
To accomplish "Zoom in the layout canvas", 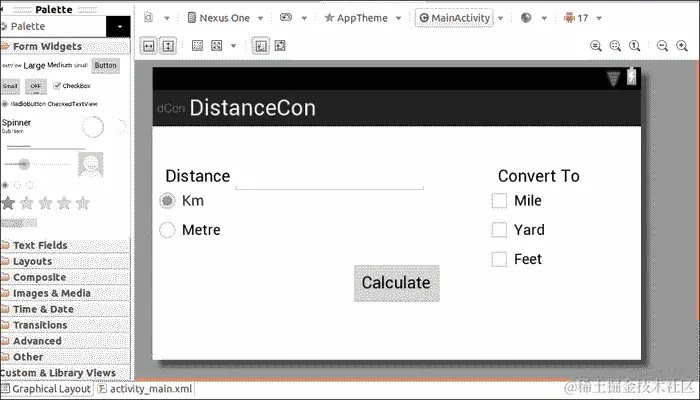I will pyautogui.click(x=682, y=46).
